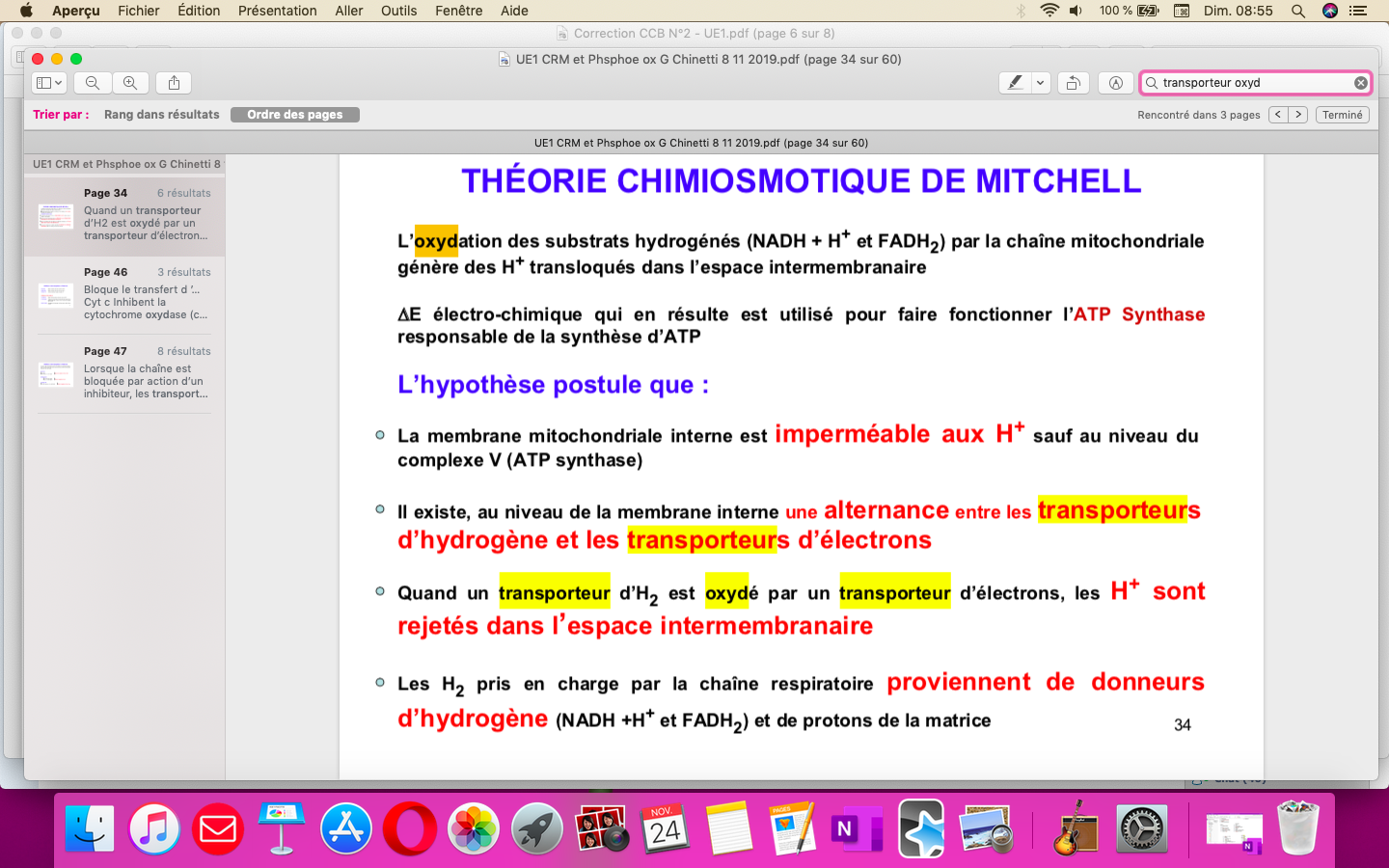Viewport: 1389px width, 868px height.
Task: Go to previous search result arrow
Action: point(1278,115)
